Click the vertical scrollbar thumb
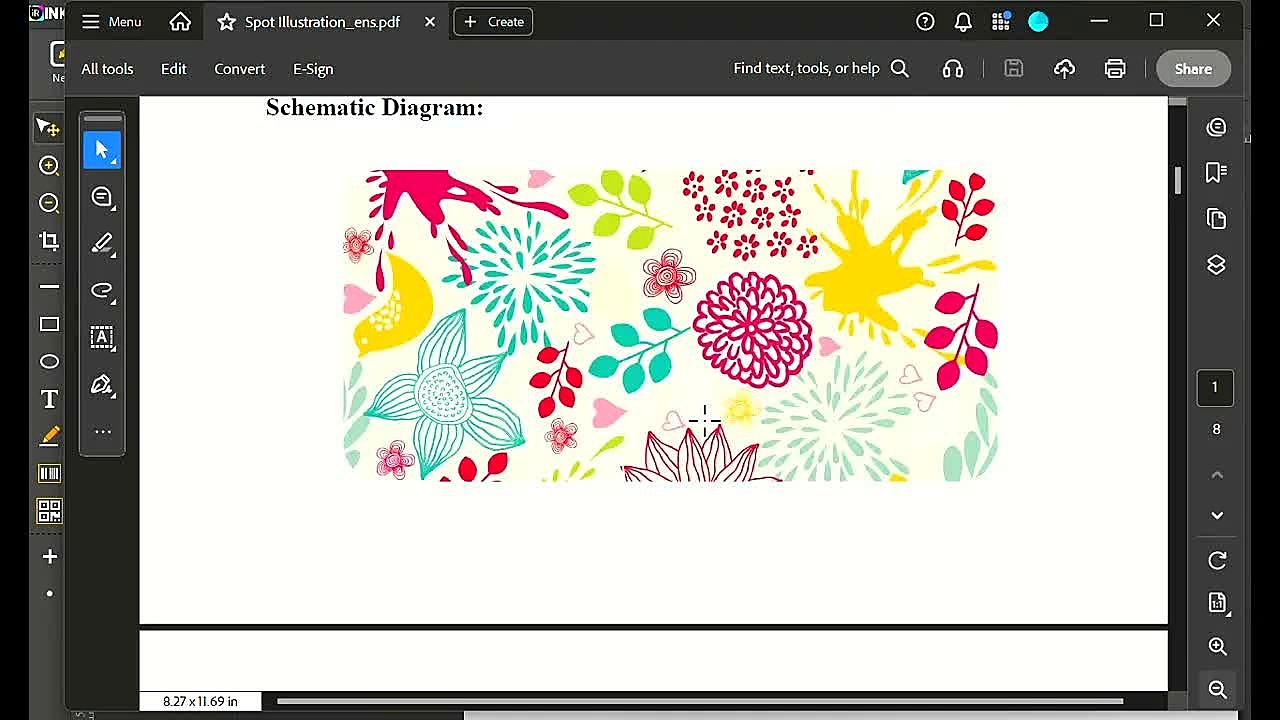 (1178, 180)
